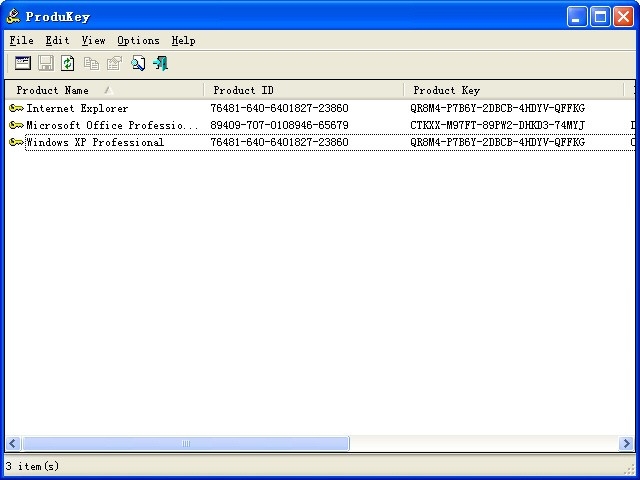Click the horizontal scrollbar thumb
This screenshot has height=480, width=640.
(x=186, y=443)
